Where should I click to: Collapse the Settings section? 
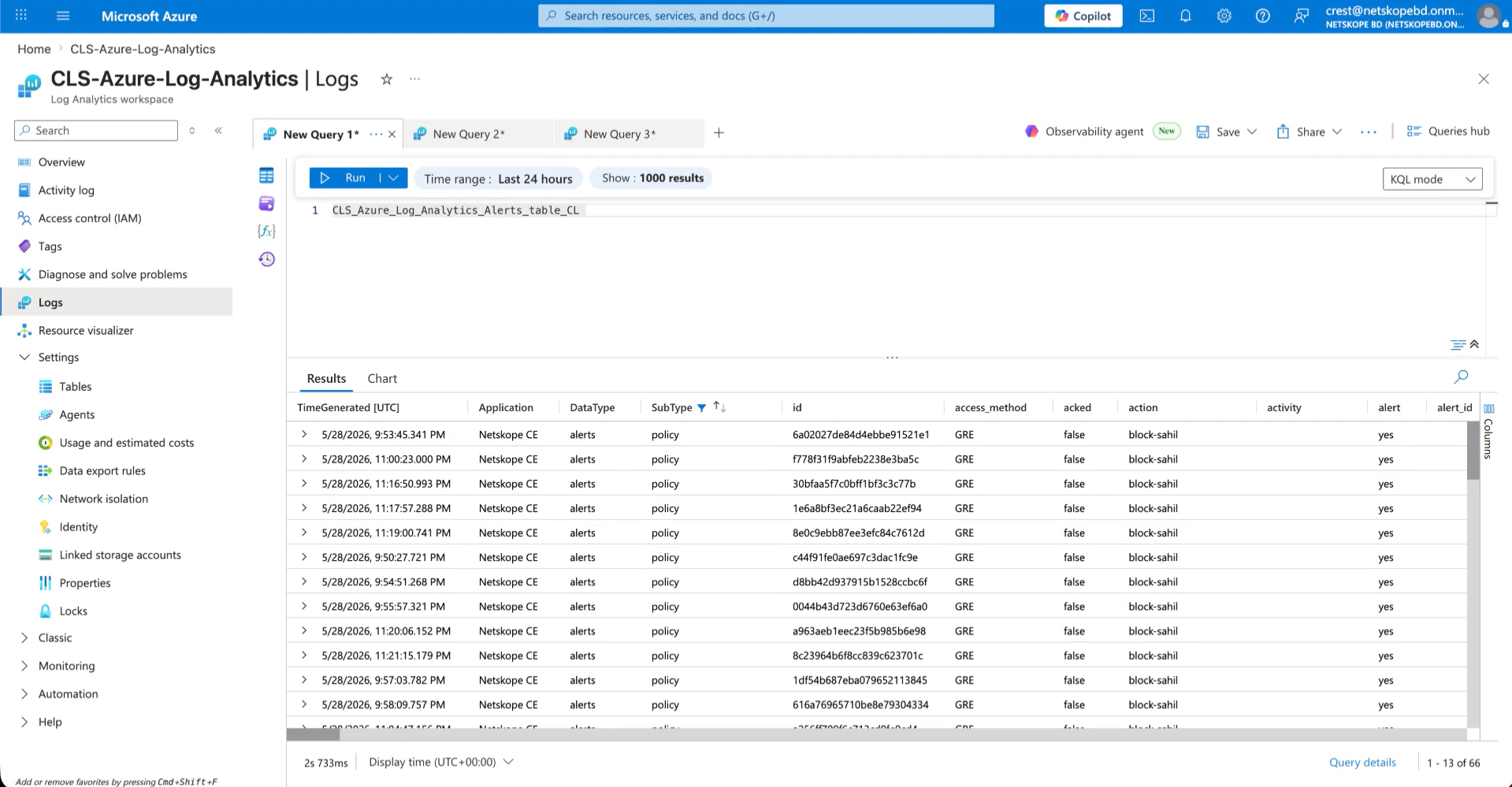[x=24, y=357]
